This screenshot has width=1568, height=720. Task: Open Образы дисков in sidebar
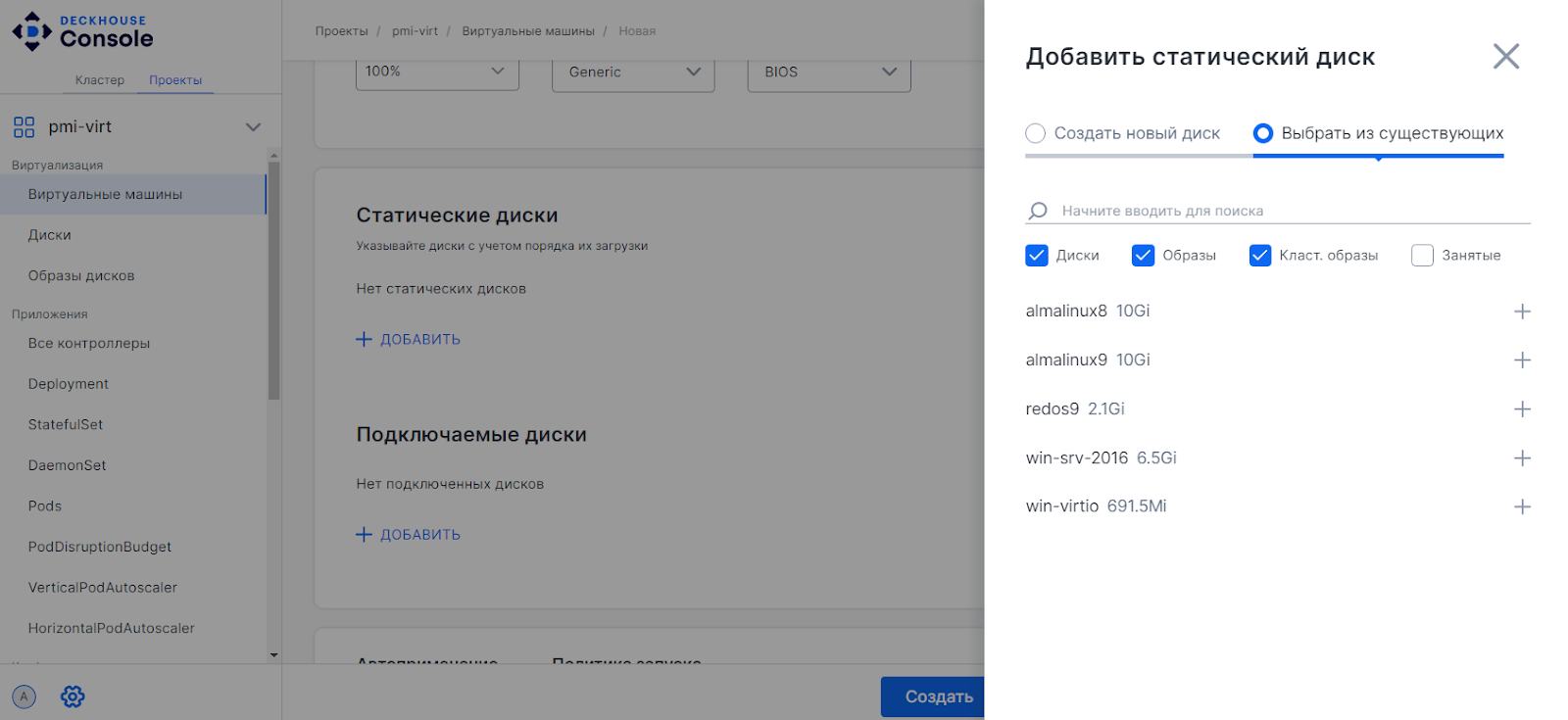point(81,276)
